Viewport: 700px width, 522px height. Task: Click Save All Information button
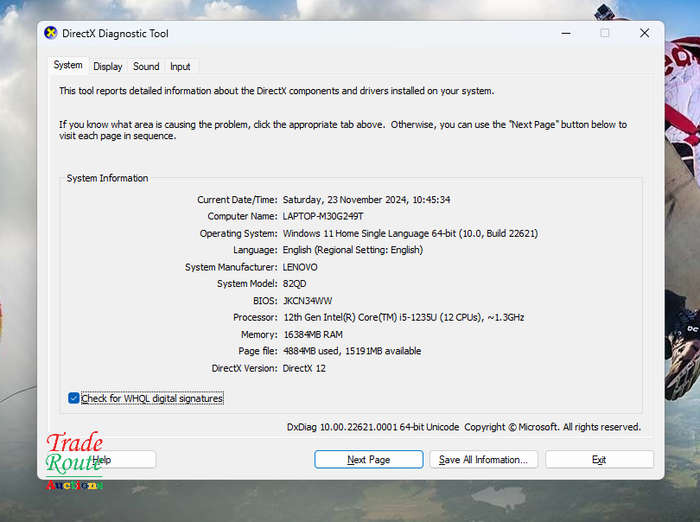coord(483,459)
